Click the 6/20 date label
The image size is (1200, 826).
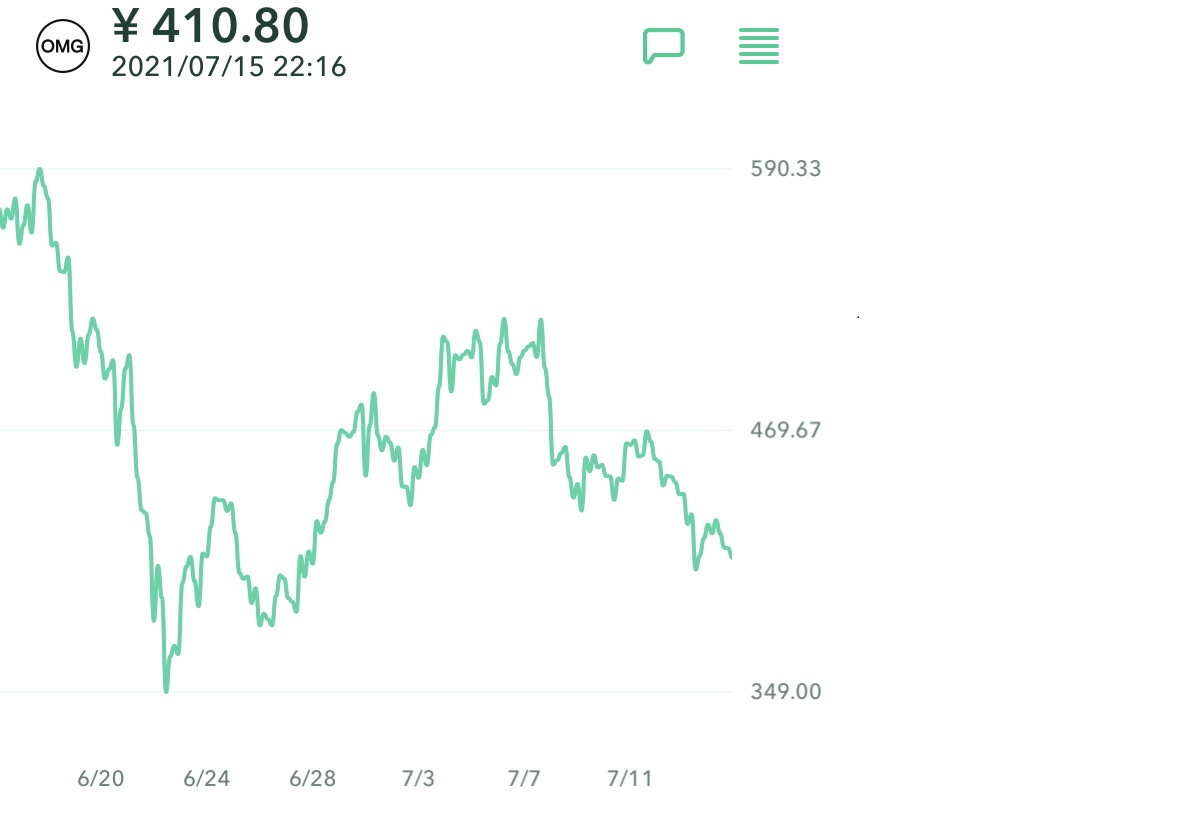click(101, 779)
